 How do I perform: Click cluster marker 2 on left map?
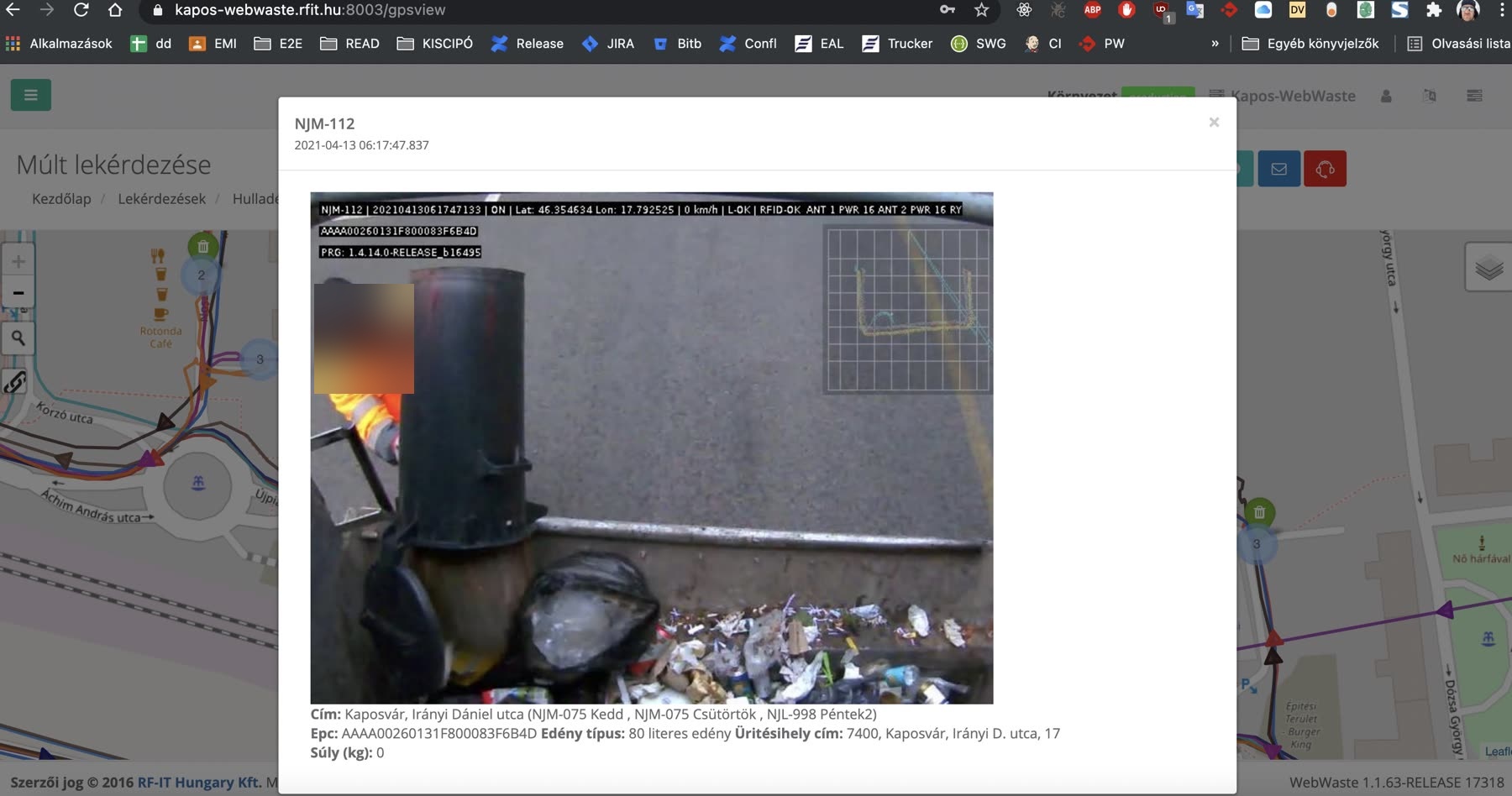pos(201,275)
